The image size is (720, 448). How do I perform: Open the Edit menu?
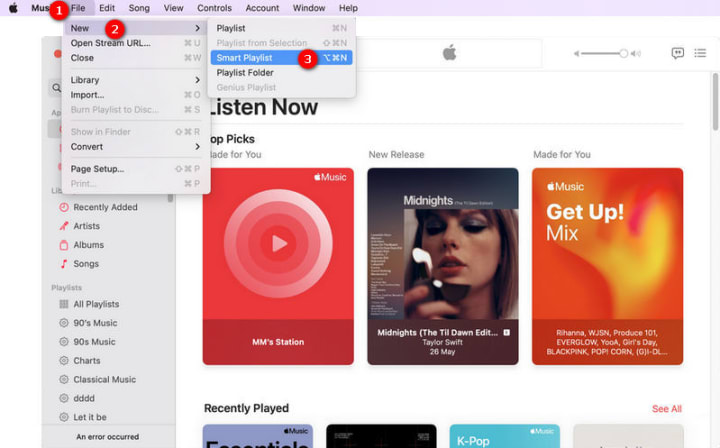point(107,8)
